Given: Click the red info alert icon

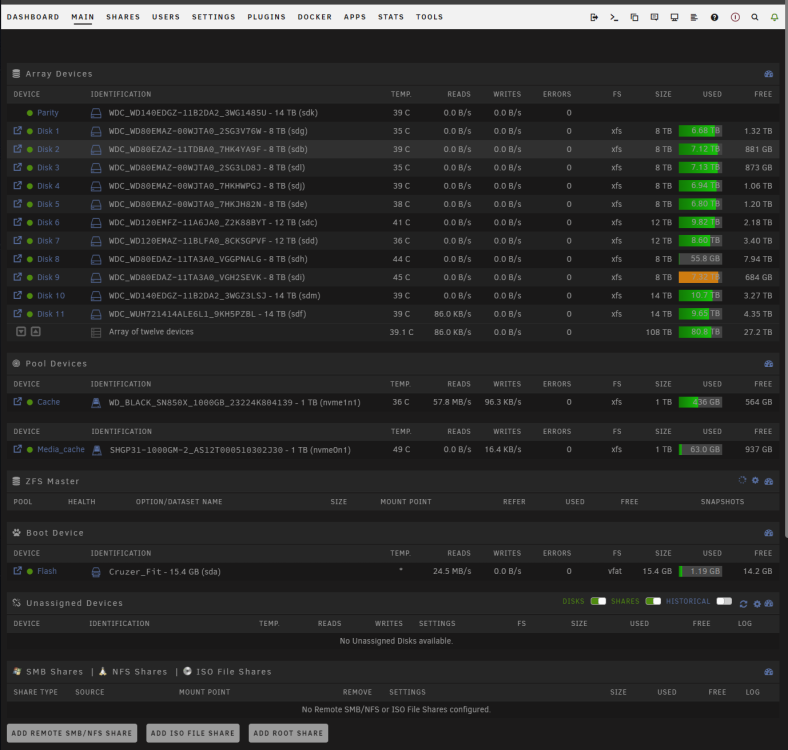Looking at the screenshot, I should 735,17.
